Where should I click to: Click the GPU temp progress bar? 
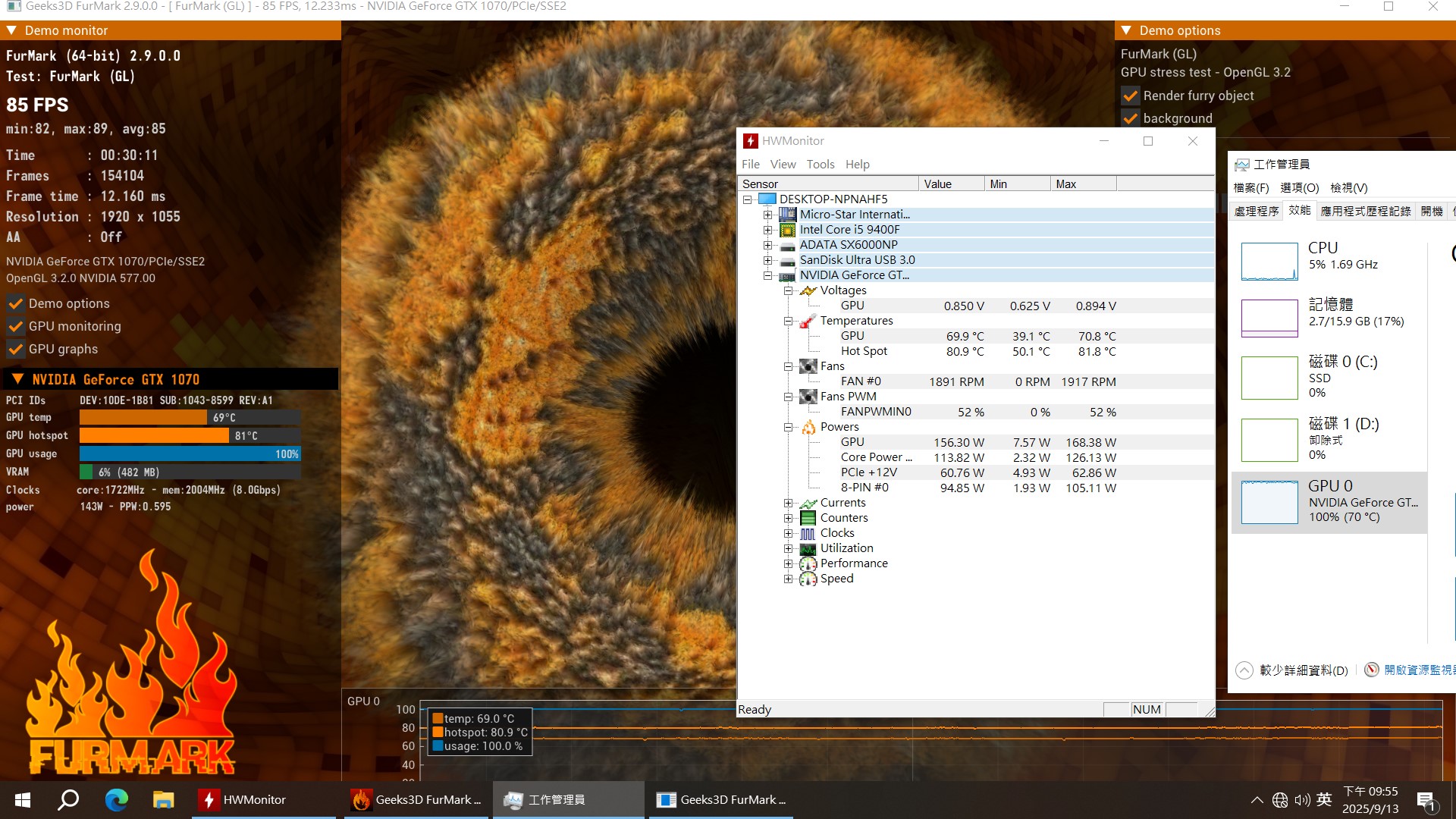point(190,418)
